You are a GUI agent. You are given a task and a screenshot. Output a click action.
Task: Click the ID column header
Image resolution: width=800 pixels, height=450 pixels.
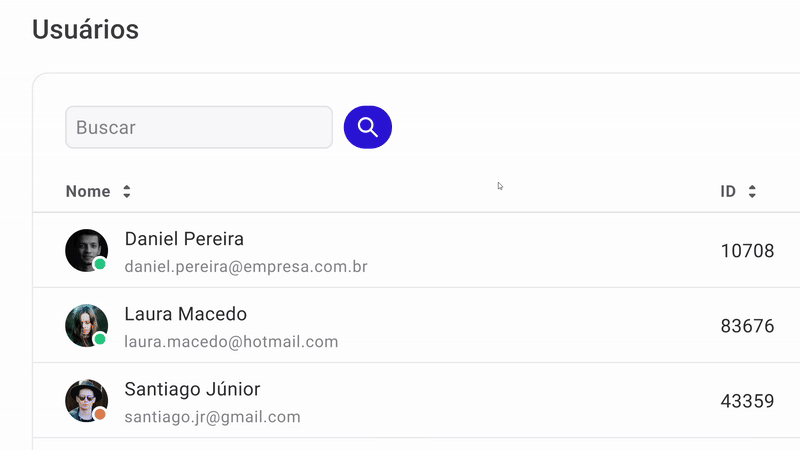click(728, 191)
